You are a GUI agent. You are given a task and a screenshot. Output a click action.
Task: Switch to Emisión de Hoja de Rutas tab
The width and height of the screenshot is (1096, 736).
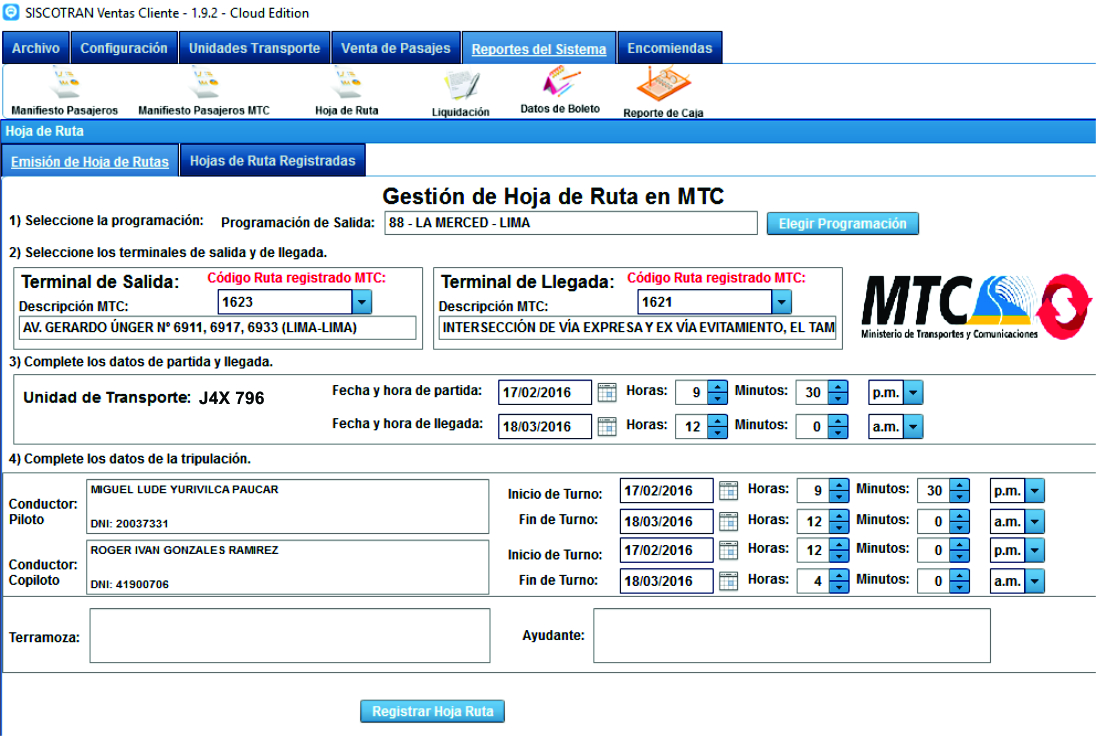point(90,161)
